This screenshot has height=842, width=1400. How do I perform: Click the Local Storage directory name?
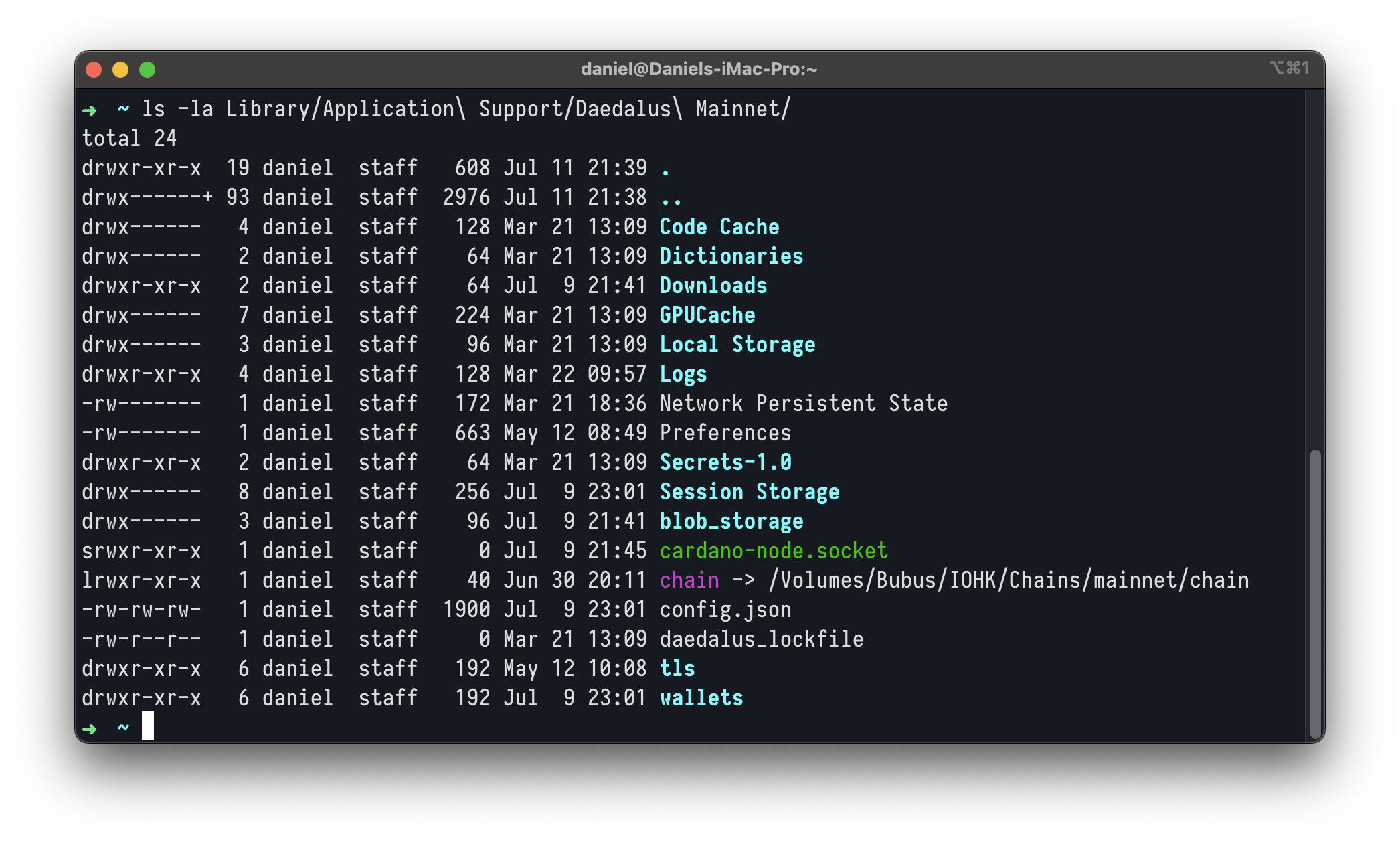[737, 345]
